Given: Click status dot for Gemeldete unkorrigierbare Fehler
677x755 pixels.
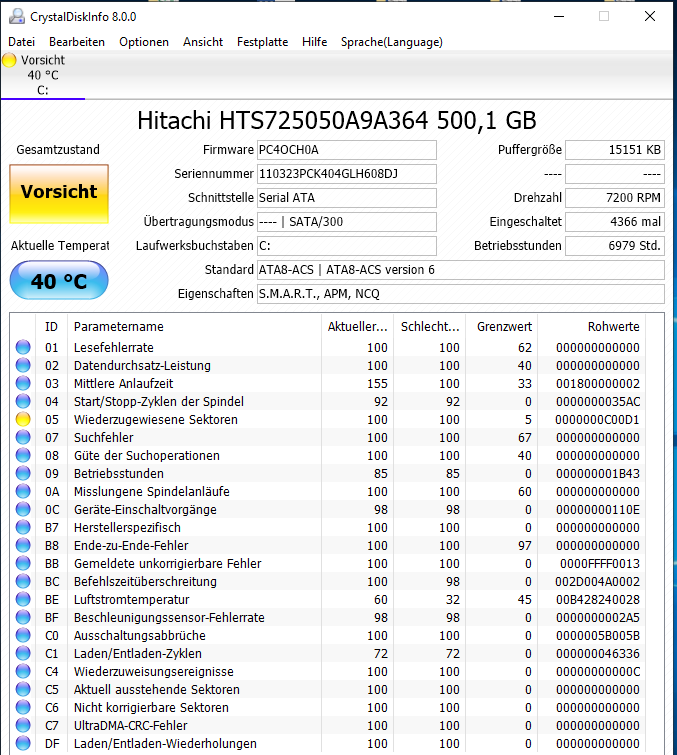Looking at the screenshot, I should click(x=23, y=563).
